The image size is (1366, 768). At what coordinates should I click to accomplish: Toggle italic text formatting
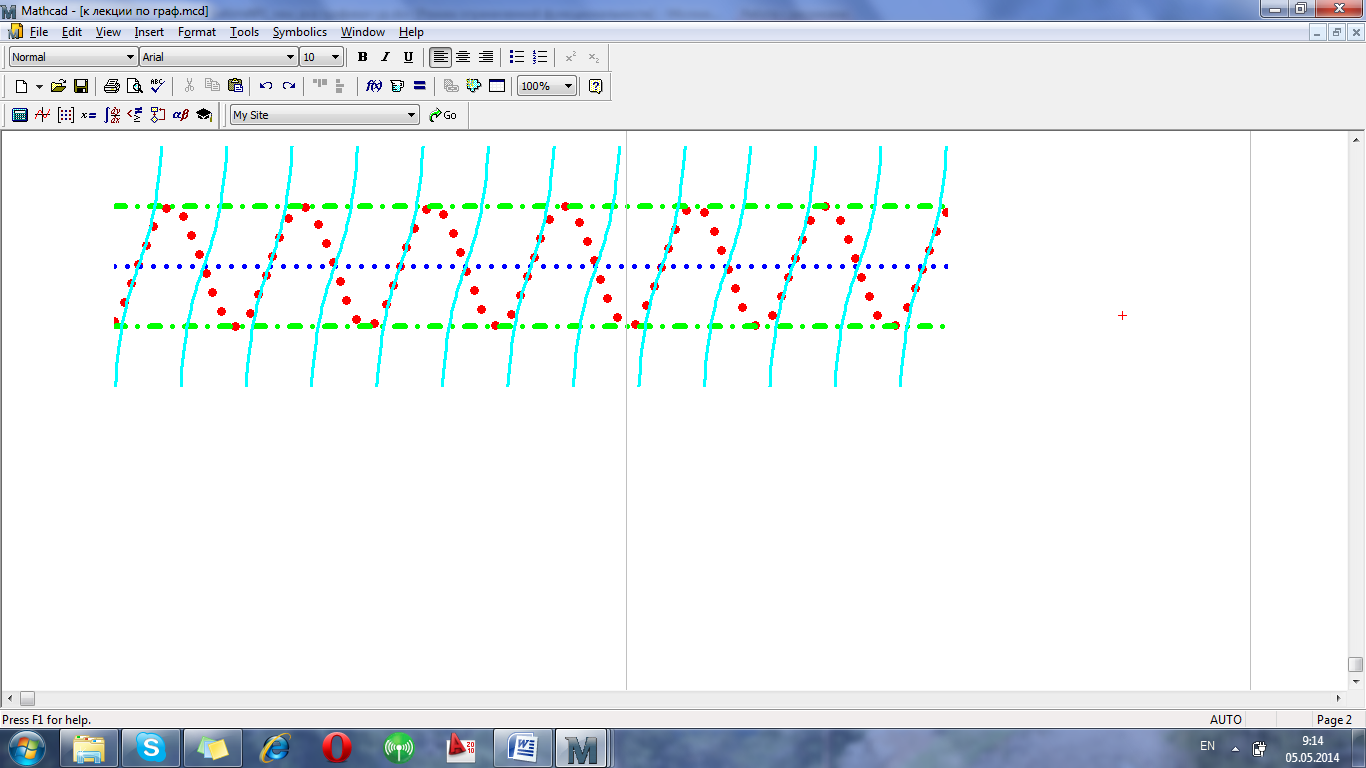coord(385,57)
